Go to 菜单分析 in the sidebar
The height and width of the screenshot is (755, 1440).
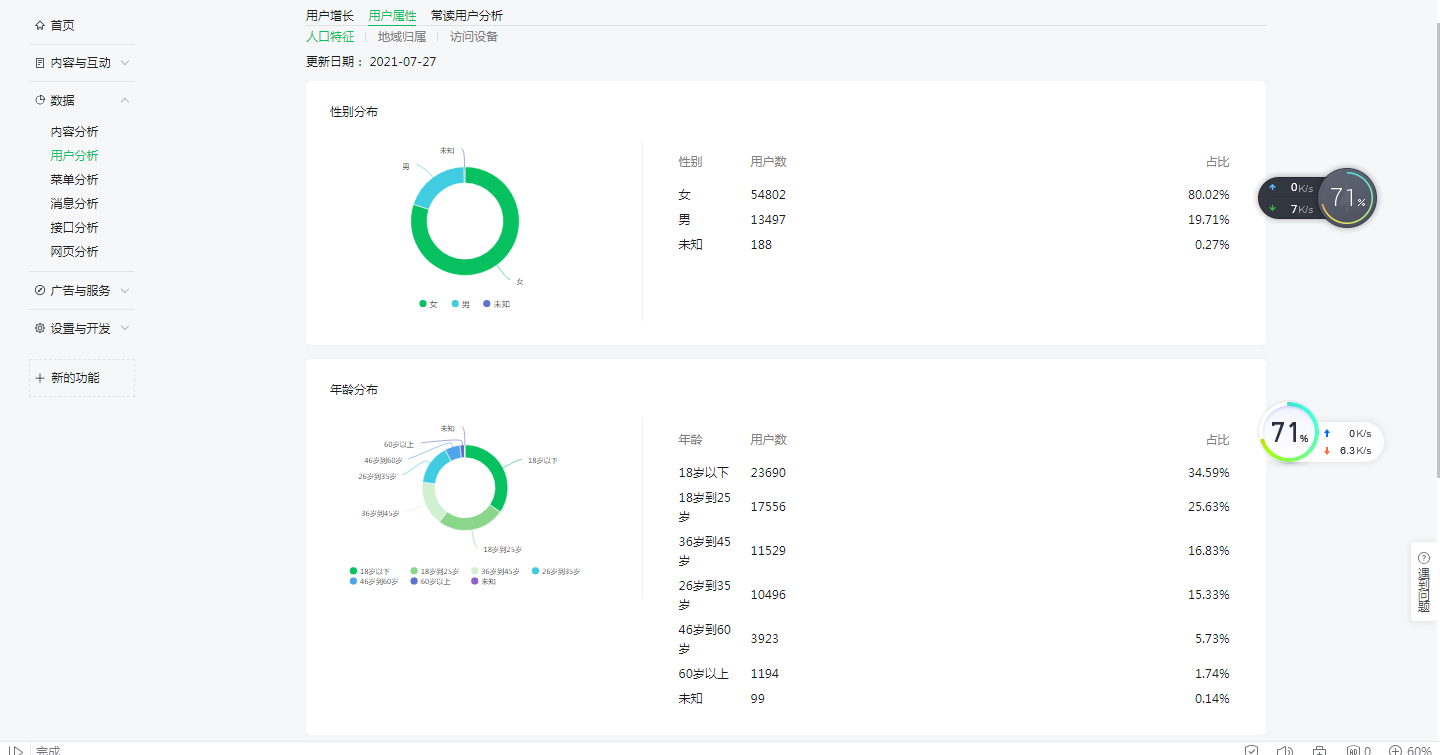tap(75, 180)
